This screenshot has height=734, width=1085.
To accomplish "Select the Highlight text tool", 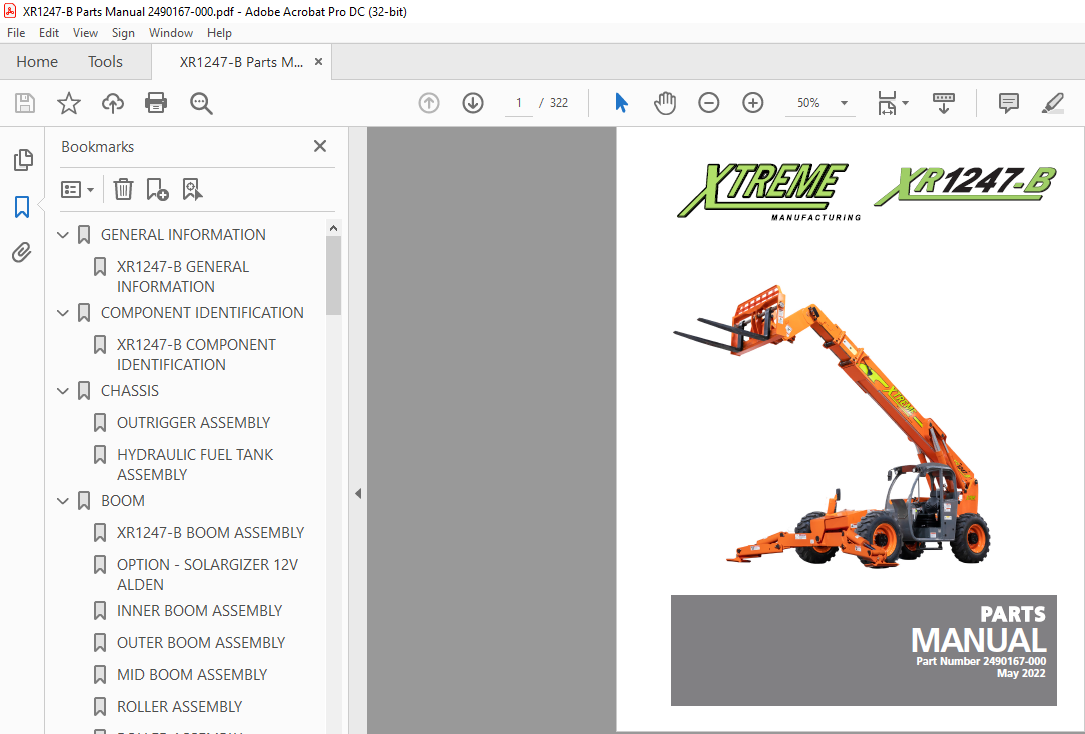I will [1052, 103].
